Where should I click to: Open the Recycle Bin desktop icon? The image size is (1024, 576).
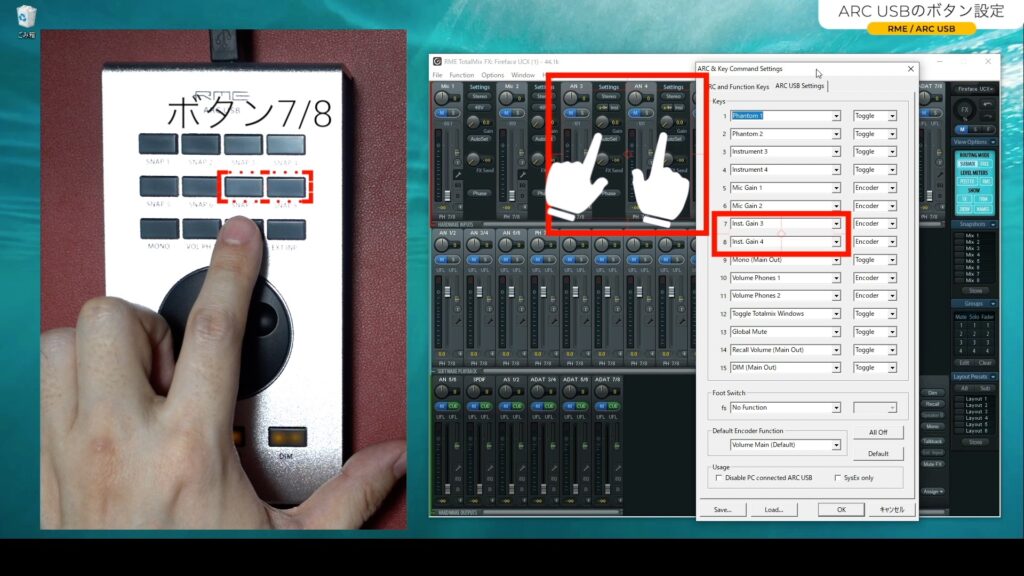(x=26, y=21)
